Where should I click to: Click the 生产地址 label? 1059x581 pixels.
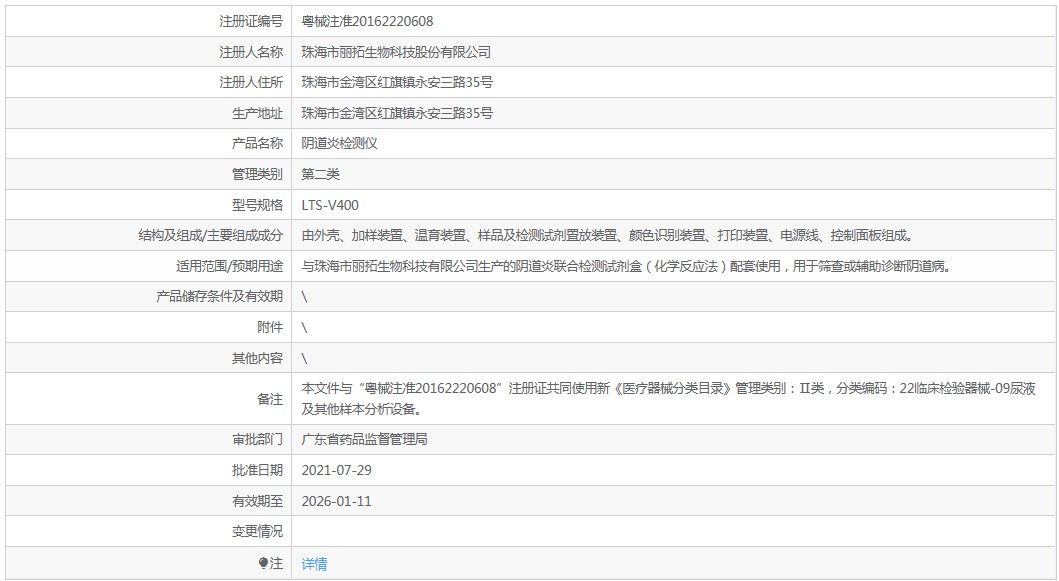coord(257,113)
